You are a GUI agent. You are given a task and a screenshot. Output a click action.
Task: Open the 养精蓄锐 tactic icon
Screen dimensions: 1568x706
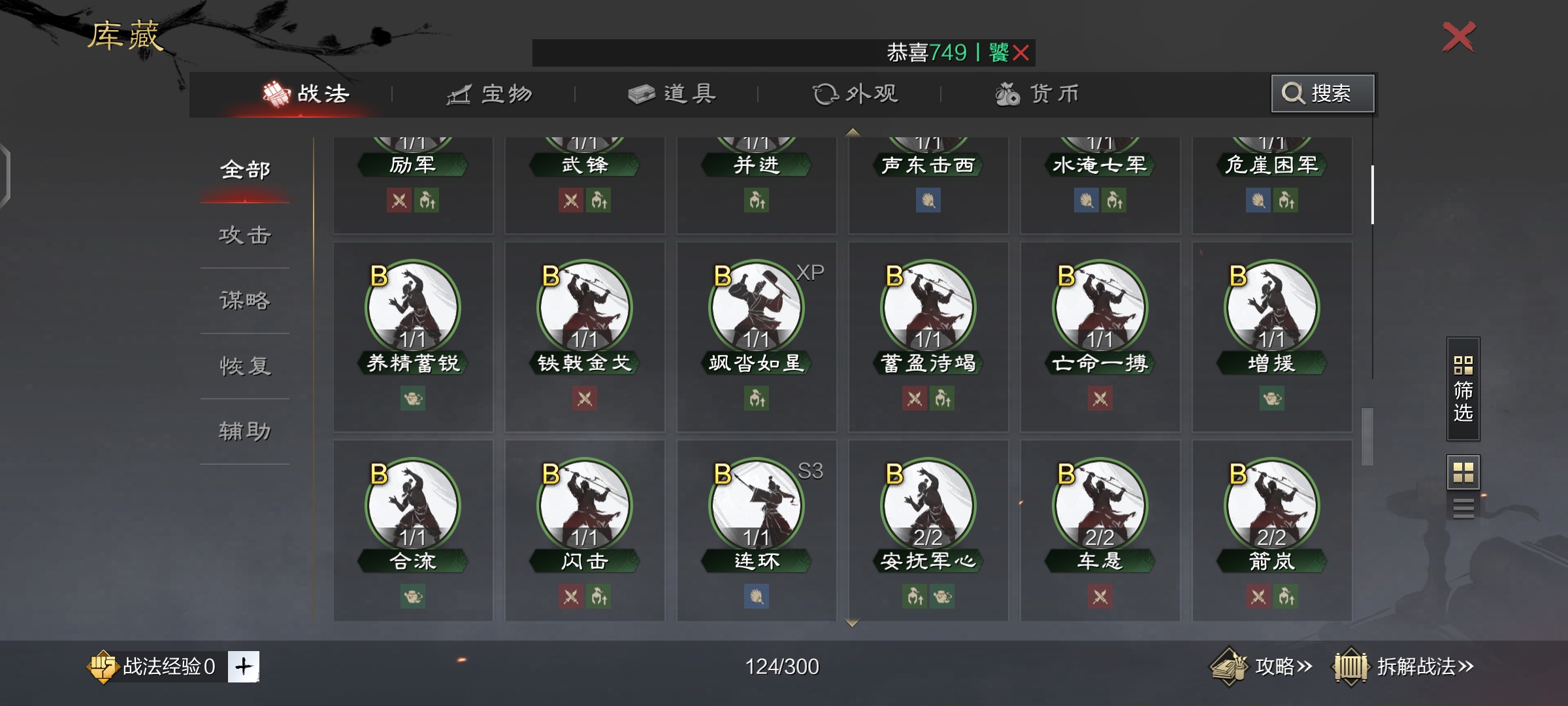tap(413, 307)
